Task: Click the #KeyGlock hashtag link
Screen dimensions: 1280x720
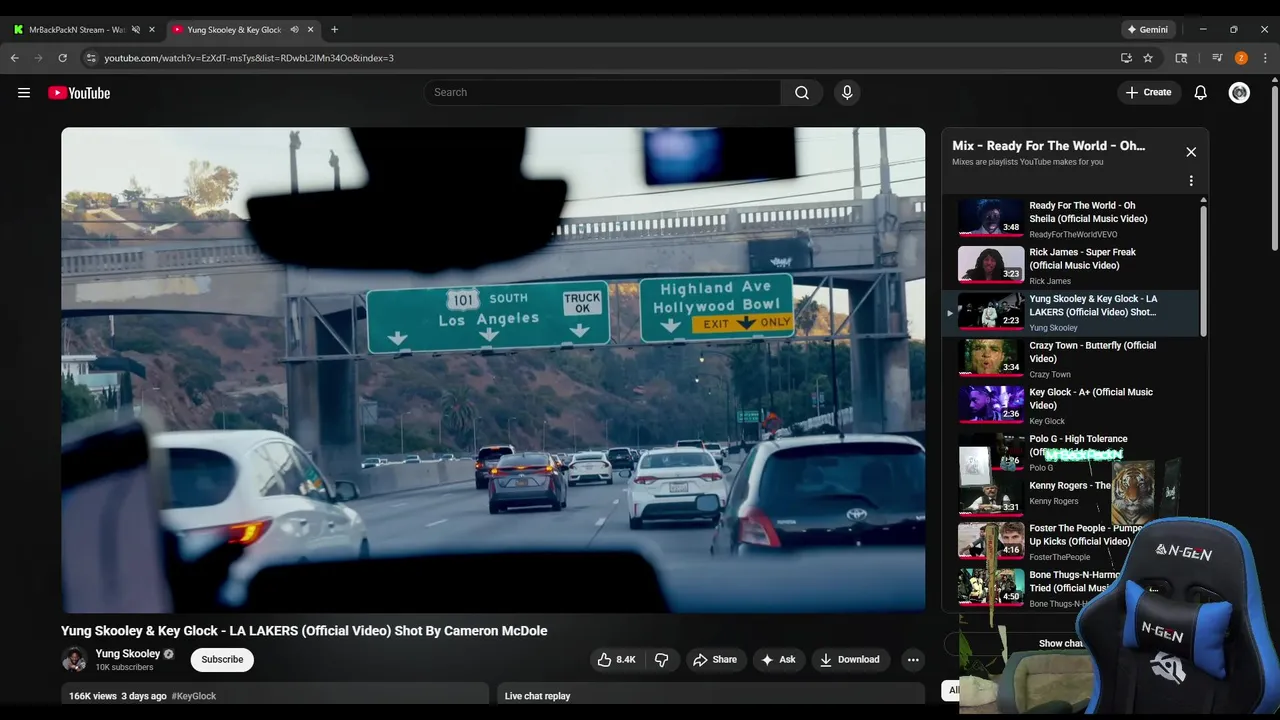Action: pyautogui.click(x=194, y=696)
